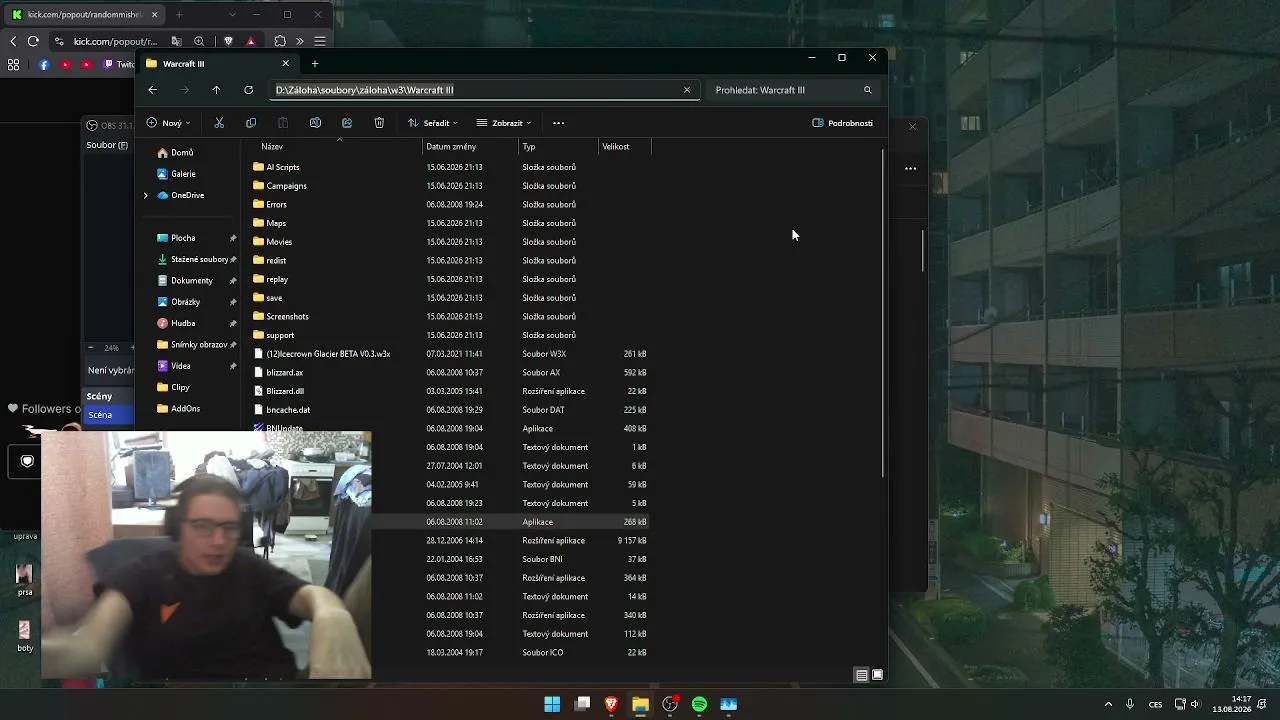Go up one folder level in Explorer

pyautogui.click(x=216, y=90)
